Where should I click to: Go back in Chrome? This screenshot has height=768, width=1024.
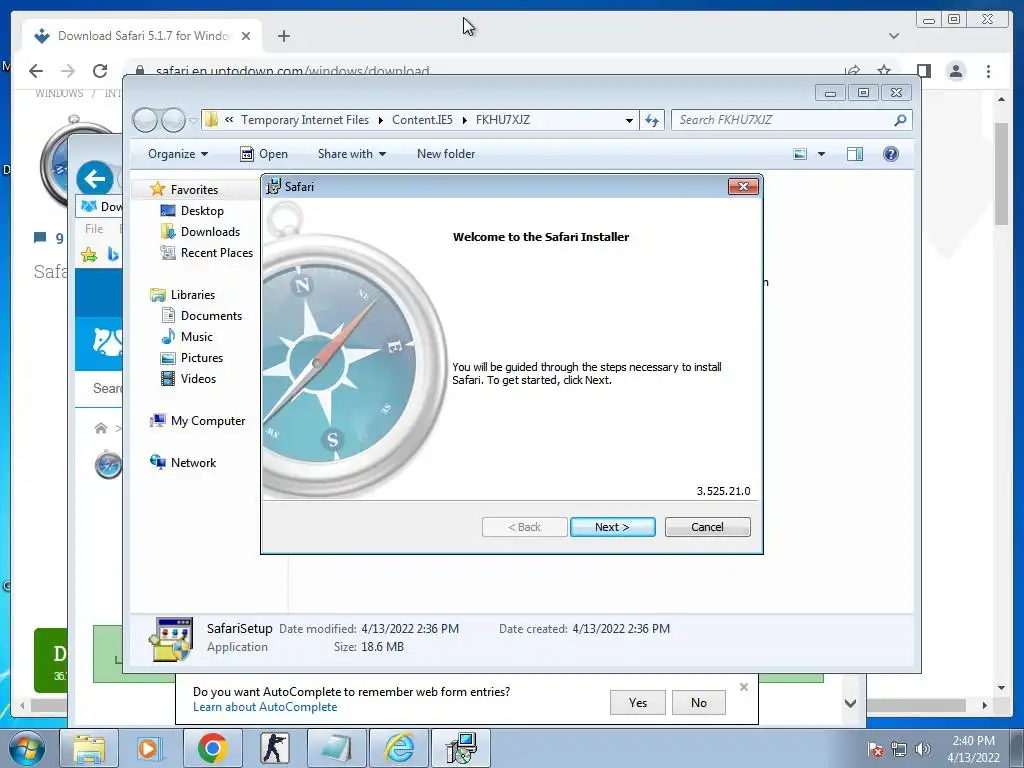pos(36,71)
